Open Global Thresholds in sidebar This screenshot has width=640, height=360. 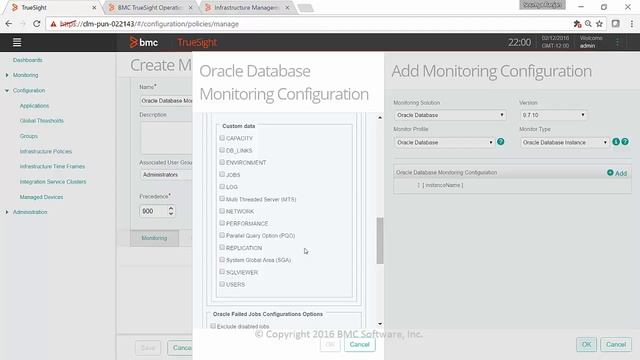click(42, 121)
